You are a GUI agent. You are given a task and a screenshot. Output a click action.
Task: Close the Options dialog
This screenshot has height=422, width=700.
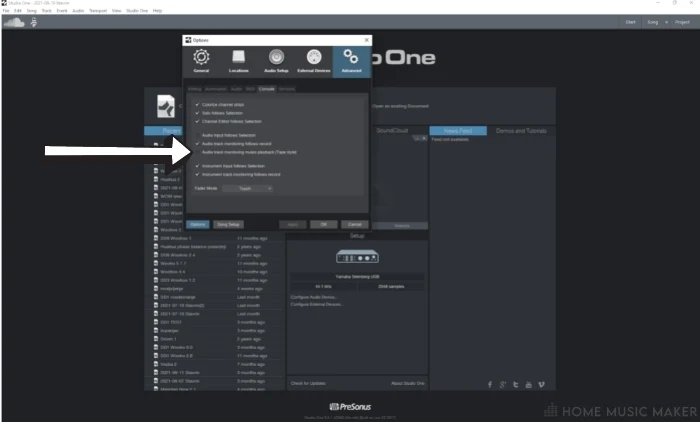(x=367, y=40)
